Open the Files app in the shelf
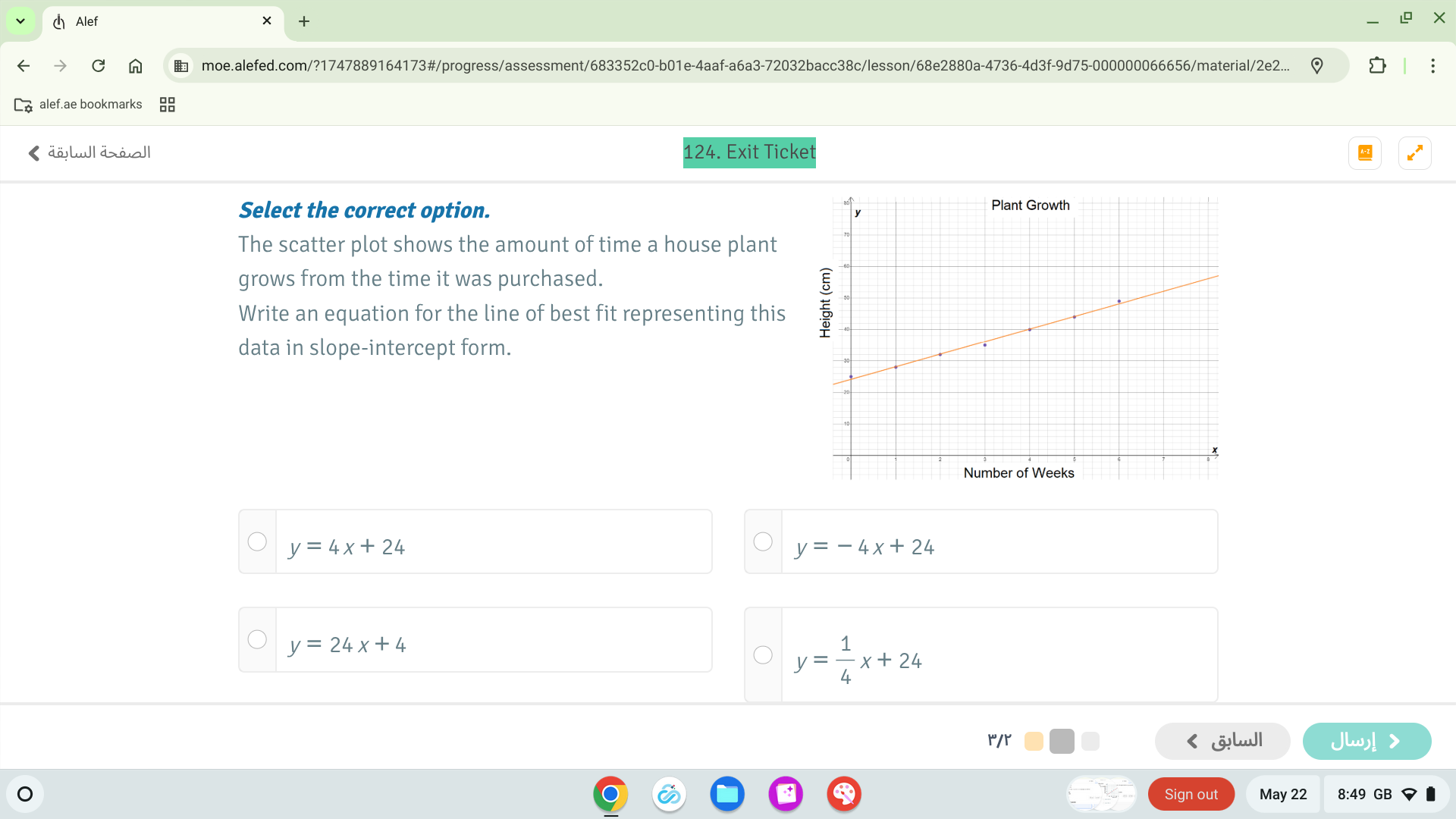The height and width of the screenshot is (819, 1456). tap(726, 794)
